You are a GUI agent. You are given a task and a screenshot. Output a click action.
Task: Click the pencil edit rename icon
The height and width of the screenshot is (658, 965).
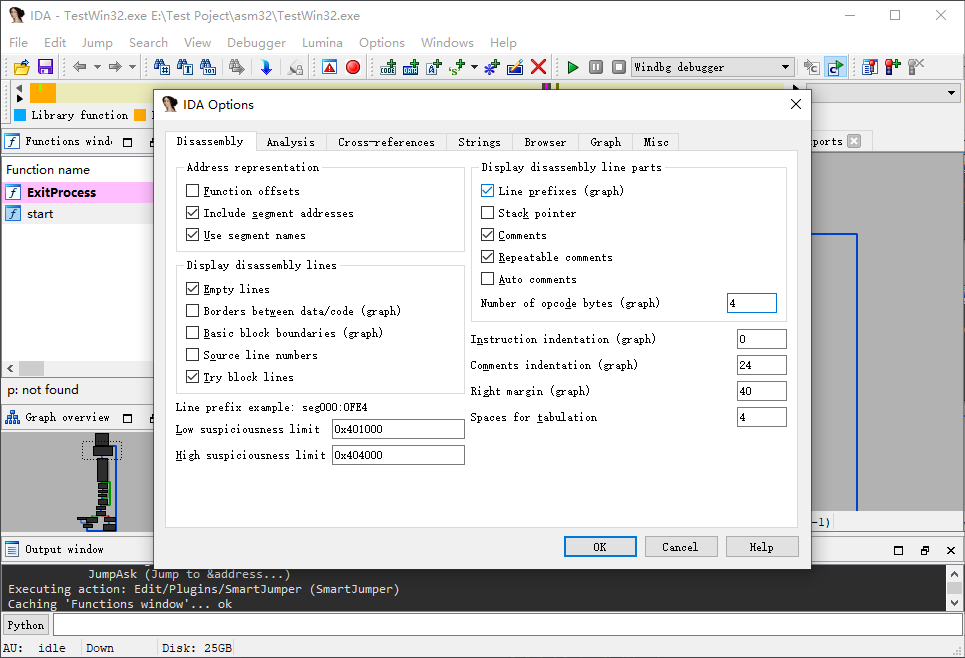click(x=515, y=67)
